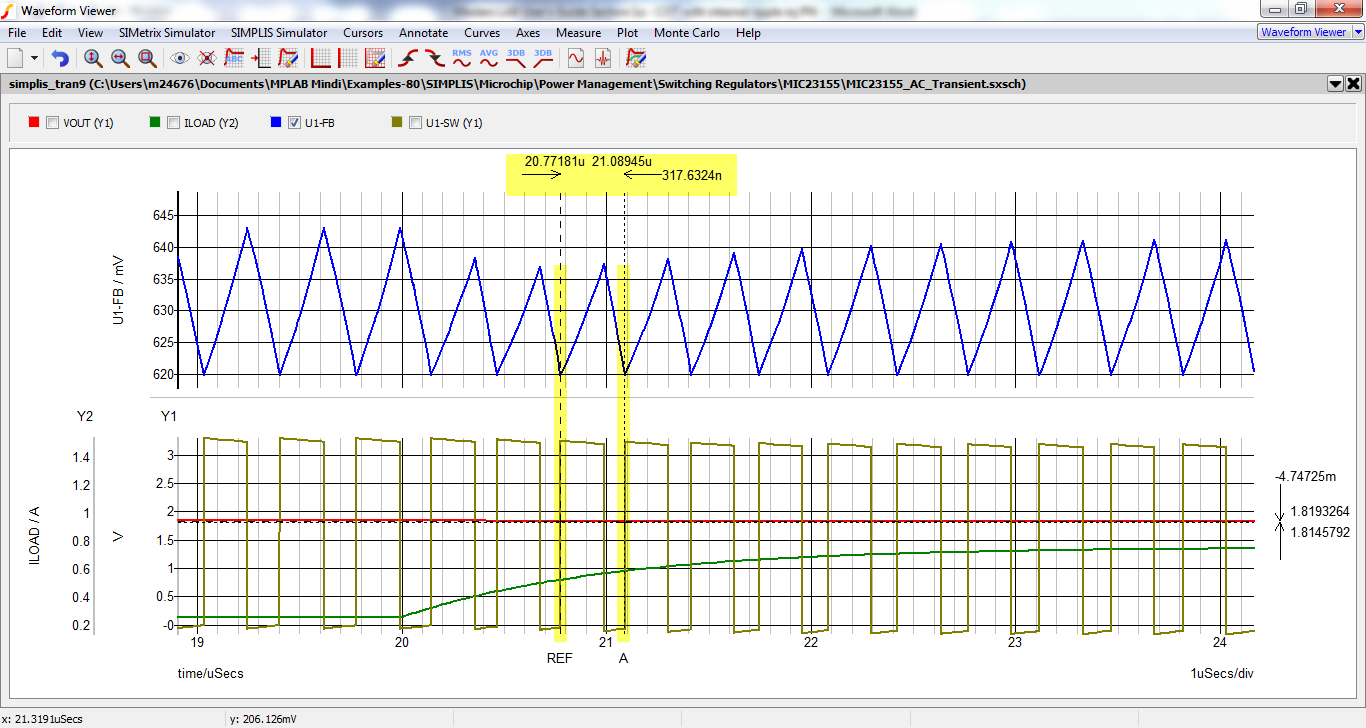This screenshot has width=1366, height=728.
Task: Click the new graph sheet icon
Action: (15, 59)
